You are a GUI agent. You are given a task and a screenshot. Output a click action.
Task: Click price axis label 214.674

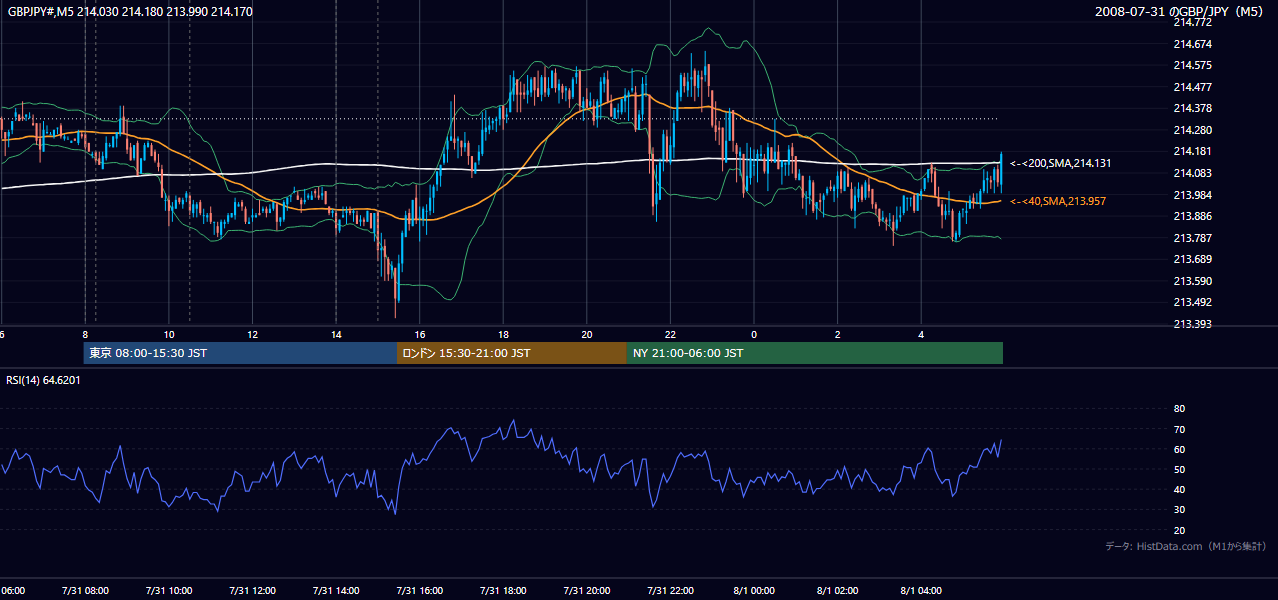tap(1192, 44)
